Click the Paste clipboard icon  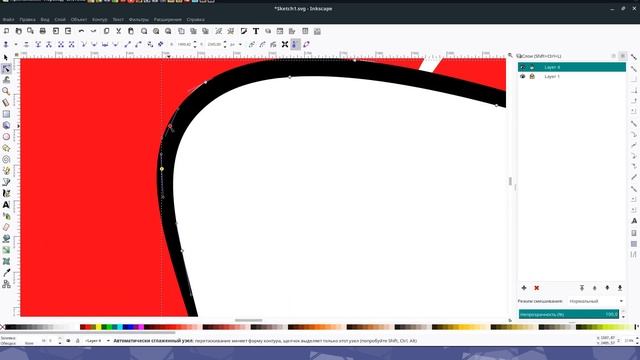pos(131,31)
